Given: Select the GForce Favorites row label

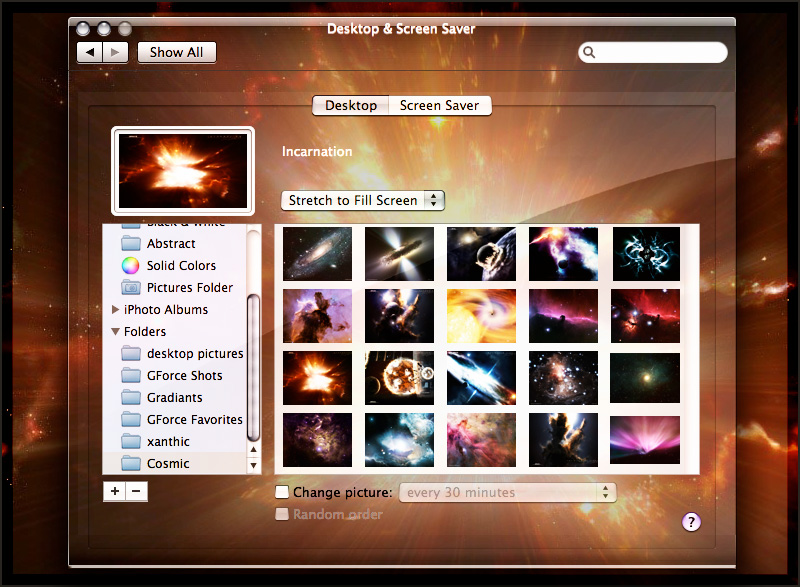Looking at the screenshot, I should pyautogui.click(x=194, y=419).
